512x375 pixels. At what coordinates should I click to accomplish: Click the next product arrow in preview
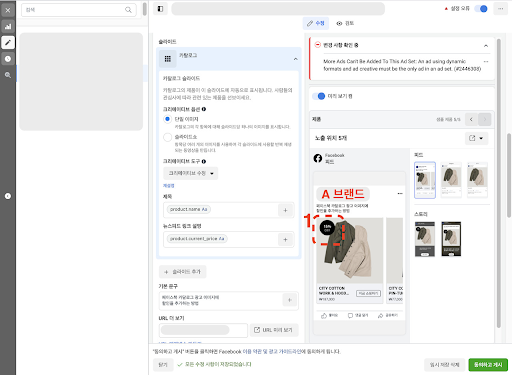click(x=485, y=119)
